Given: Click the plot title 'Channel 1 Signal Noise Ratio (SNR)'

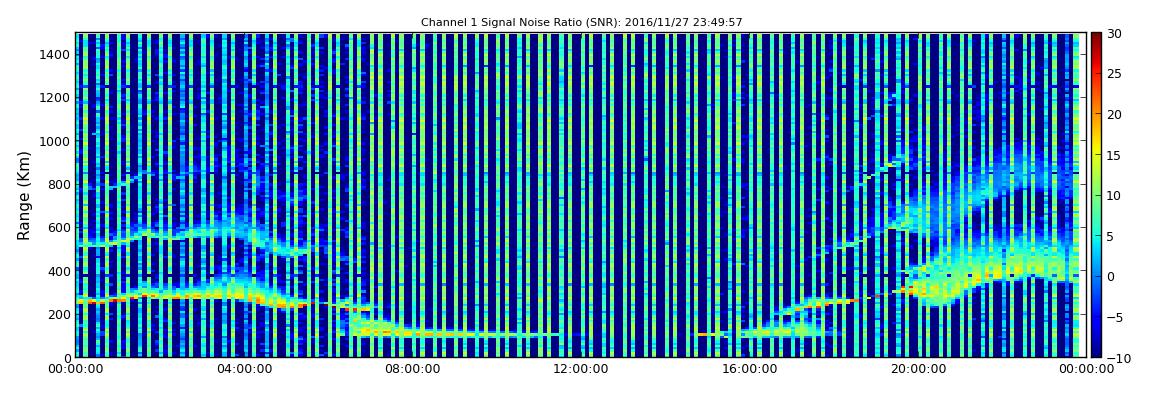Looking at the screenshot, I should point(582,23).
